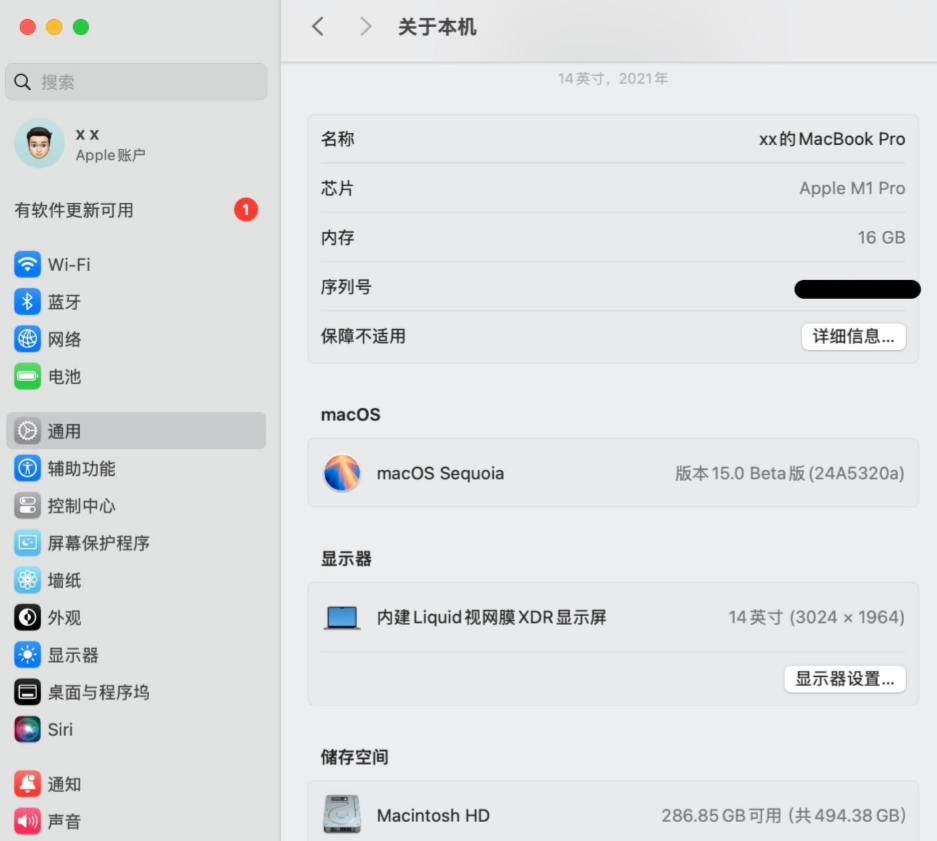Open 墙纸 wallpaper settings icon
Viewport: 937px width, 841px height.
[27, 580]
